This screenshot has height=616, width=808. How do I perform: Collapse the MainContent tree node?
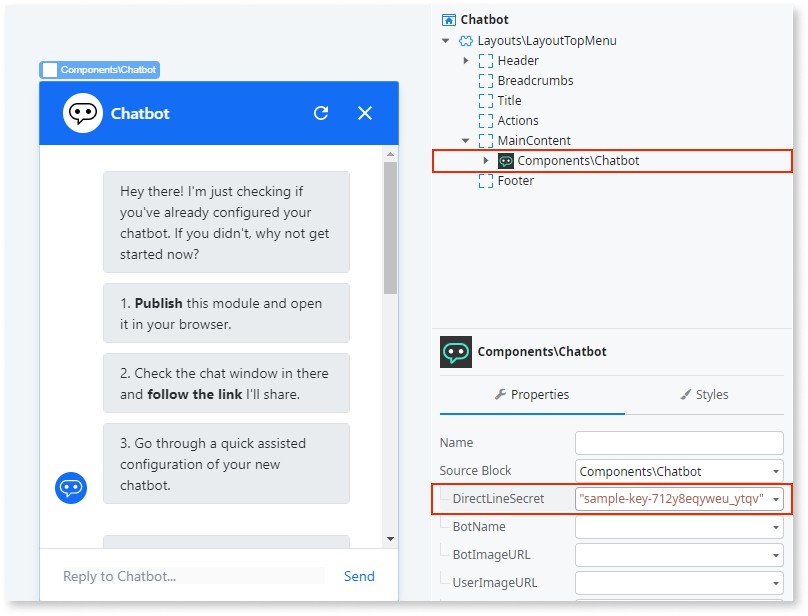pyautogui.click(x=464, y=140)
